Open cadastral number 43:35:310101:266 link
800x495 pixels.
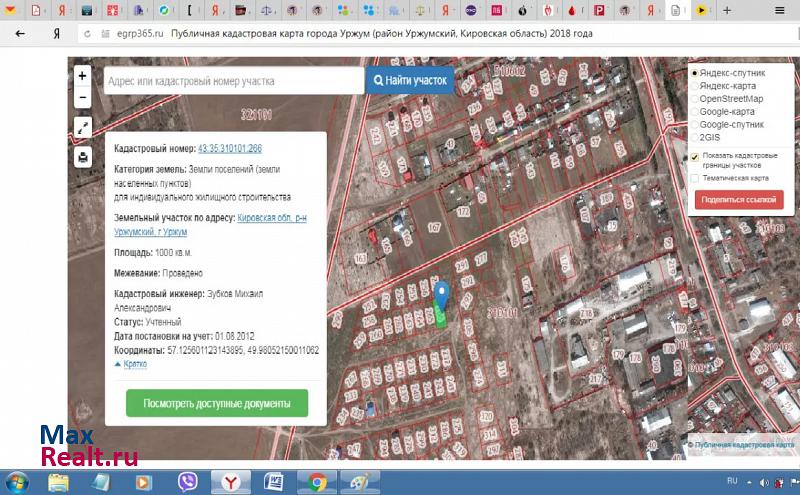(x=230, y=148)
